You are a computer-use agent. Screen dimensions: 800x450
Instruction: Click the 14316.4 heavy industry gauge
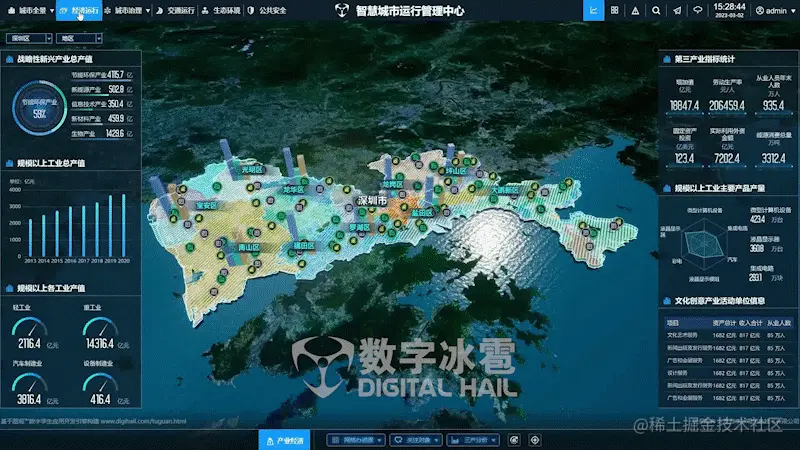pos(100,334)
